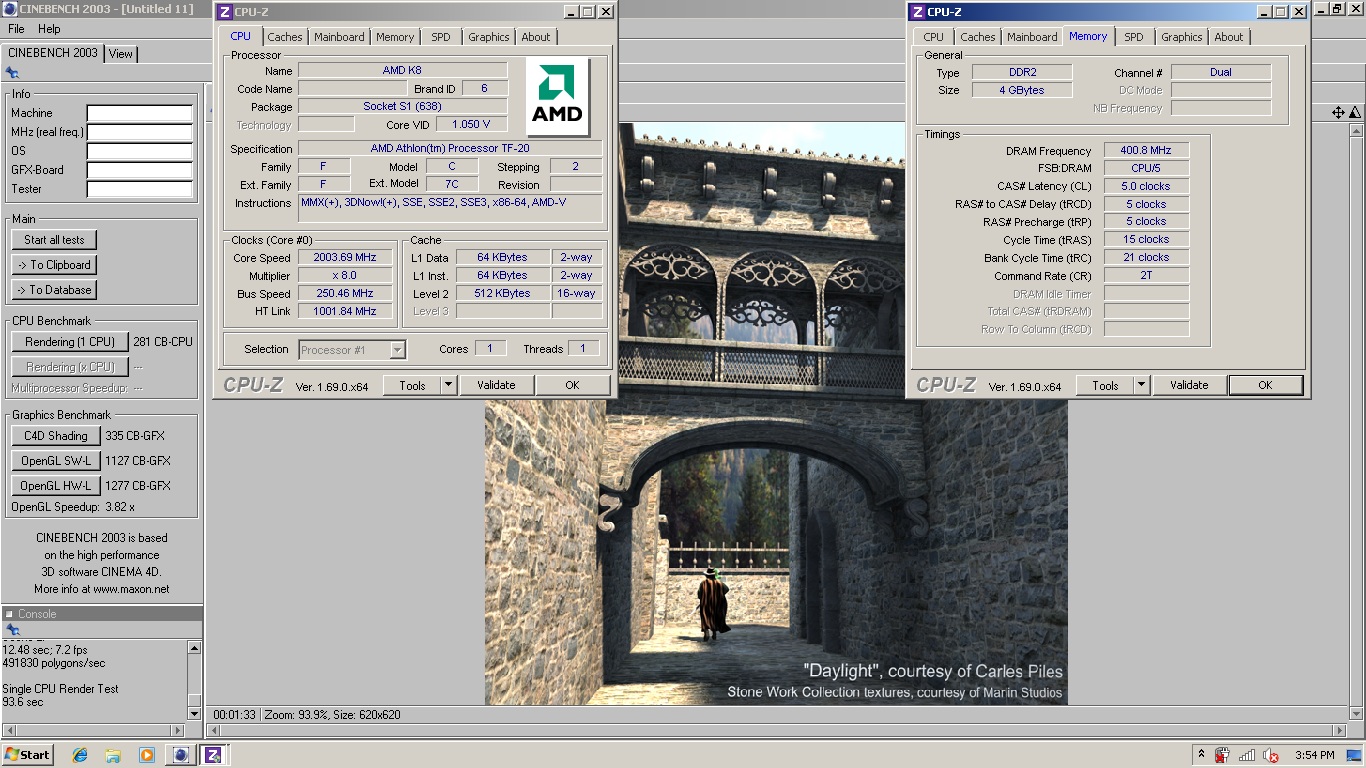
Task: Click the muted volume speaker tray icon
Action: tap(1271, 755)
